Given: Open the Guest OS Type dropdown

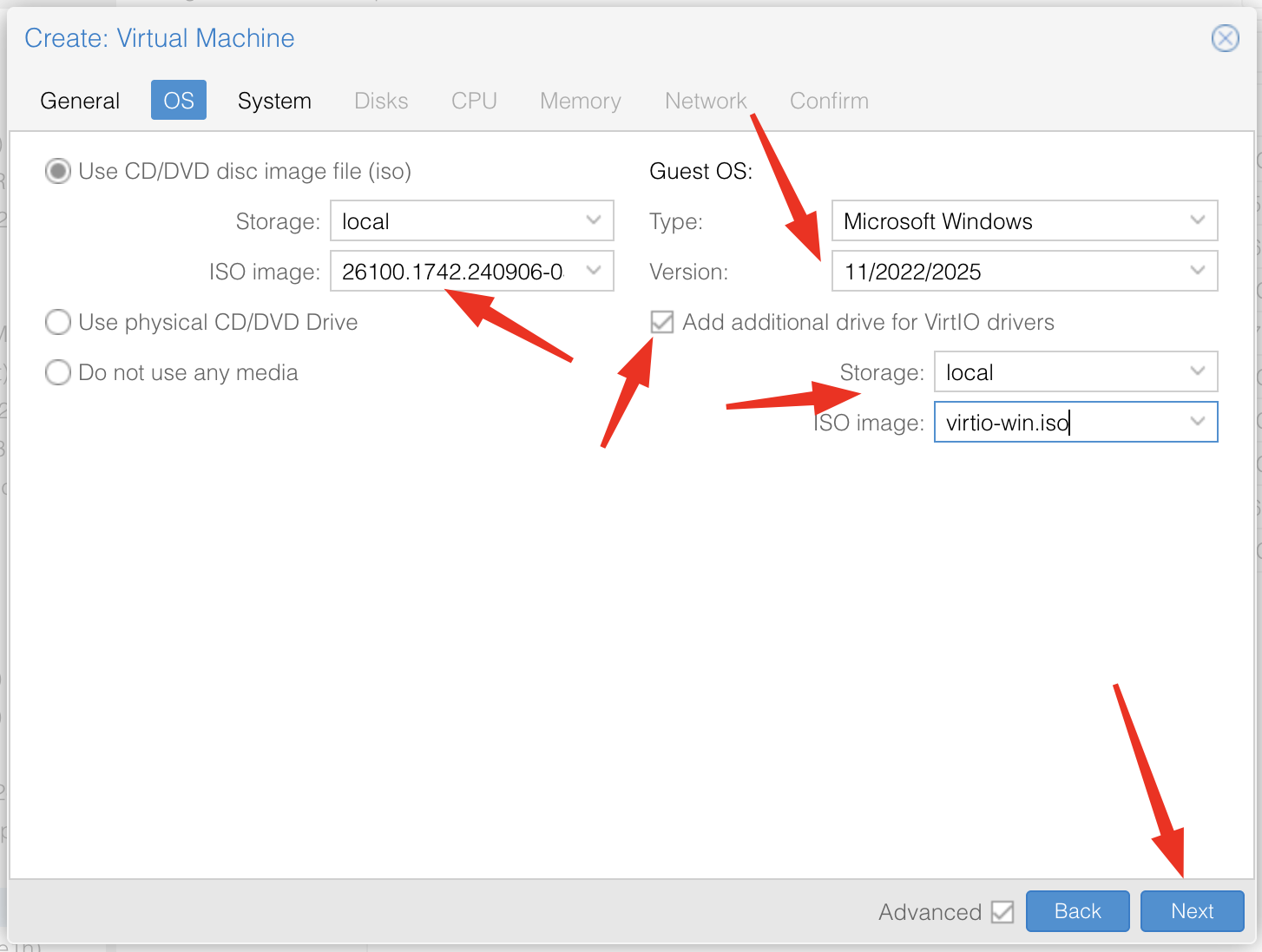Looking at the screenshot, I should 1198,220.
